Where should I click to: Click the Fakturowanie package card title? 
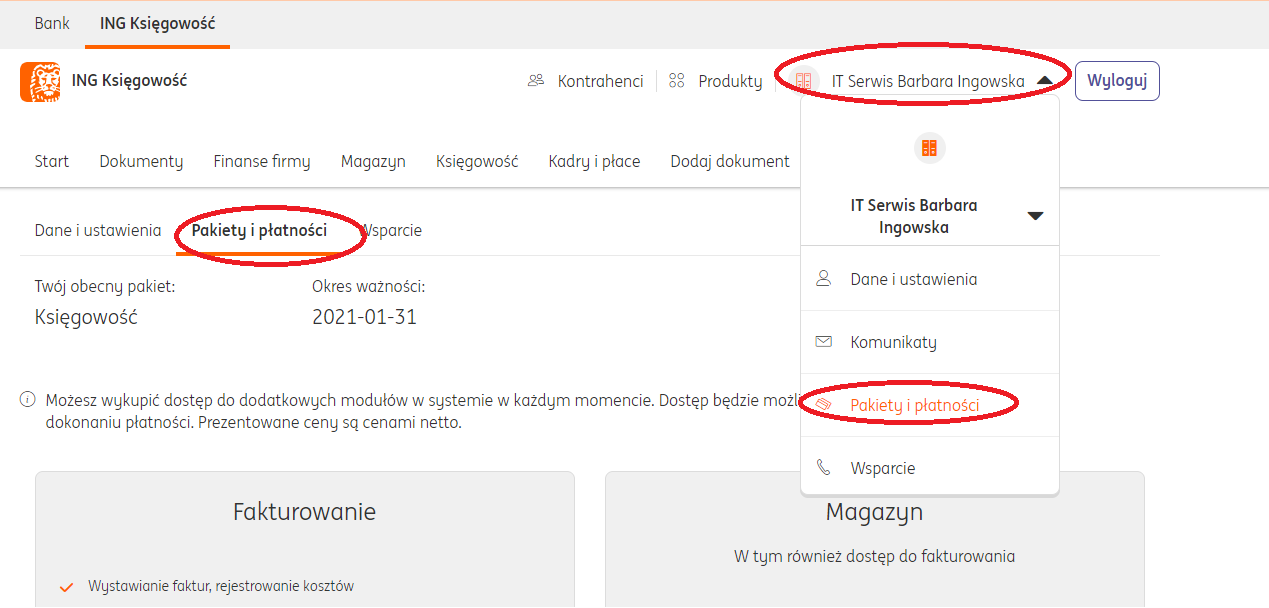[304, 512]
